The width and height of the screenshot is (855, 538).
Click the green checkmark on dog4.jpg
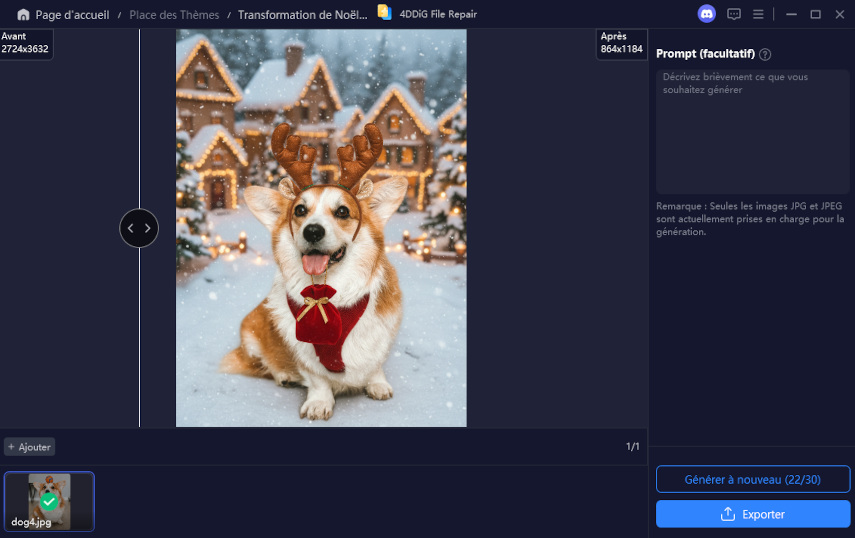click(x=49, y=501)
